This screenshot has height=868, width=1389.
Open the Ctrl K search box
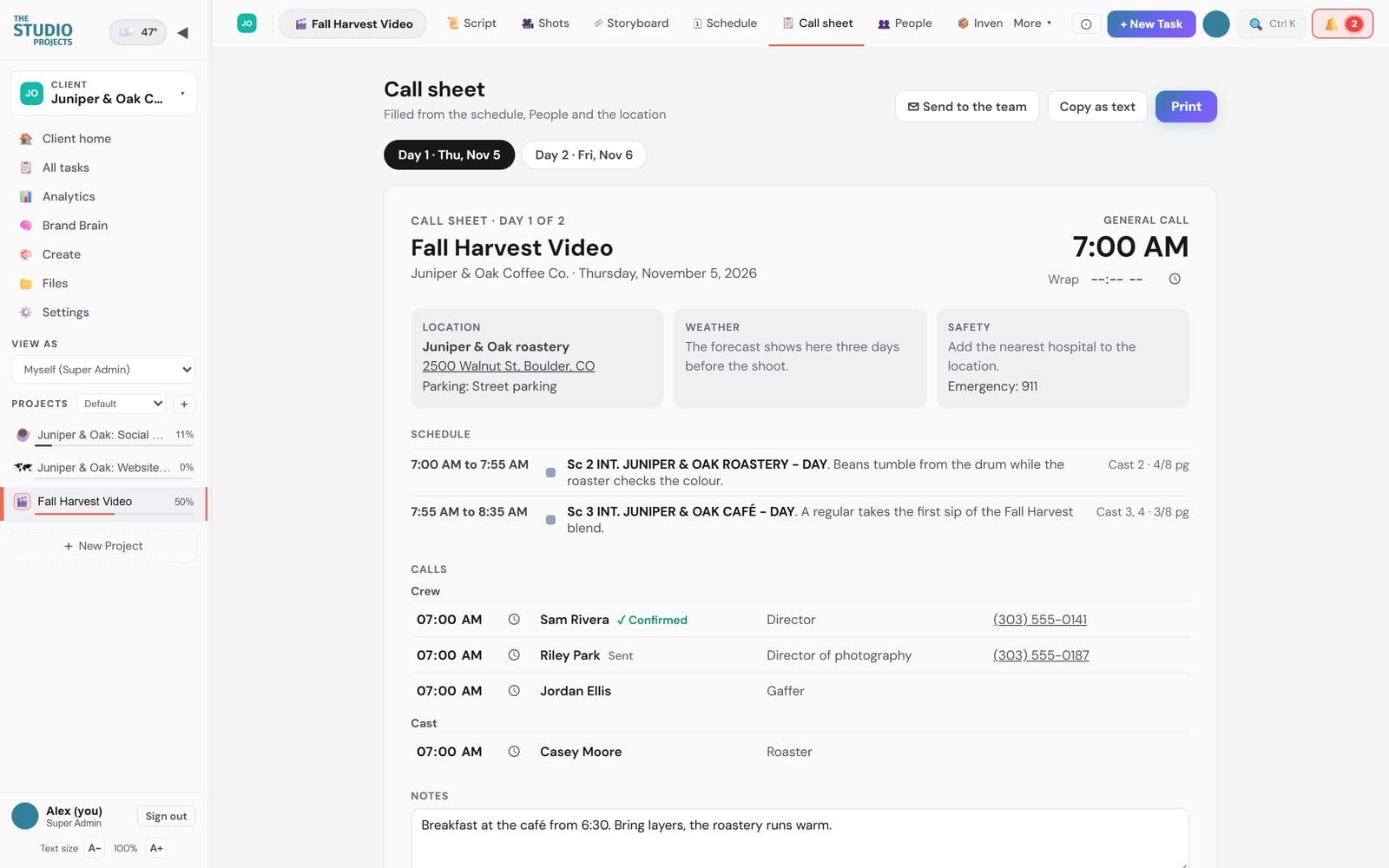[x=1272, y=23]
